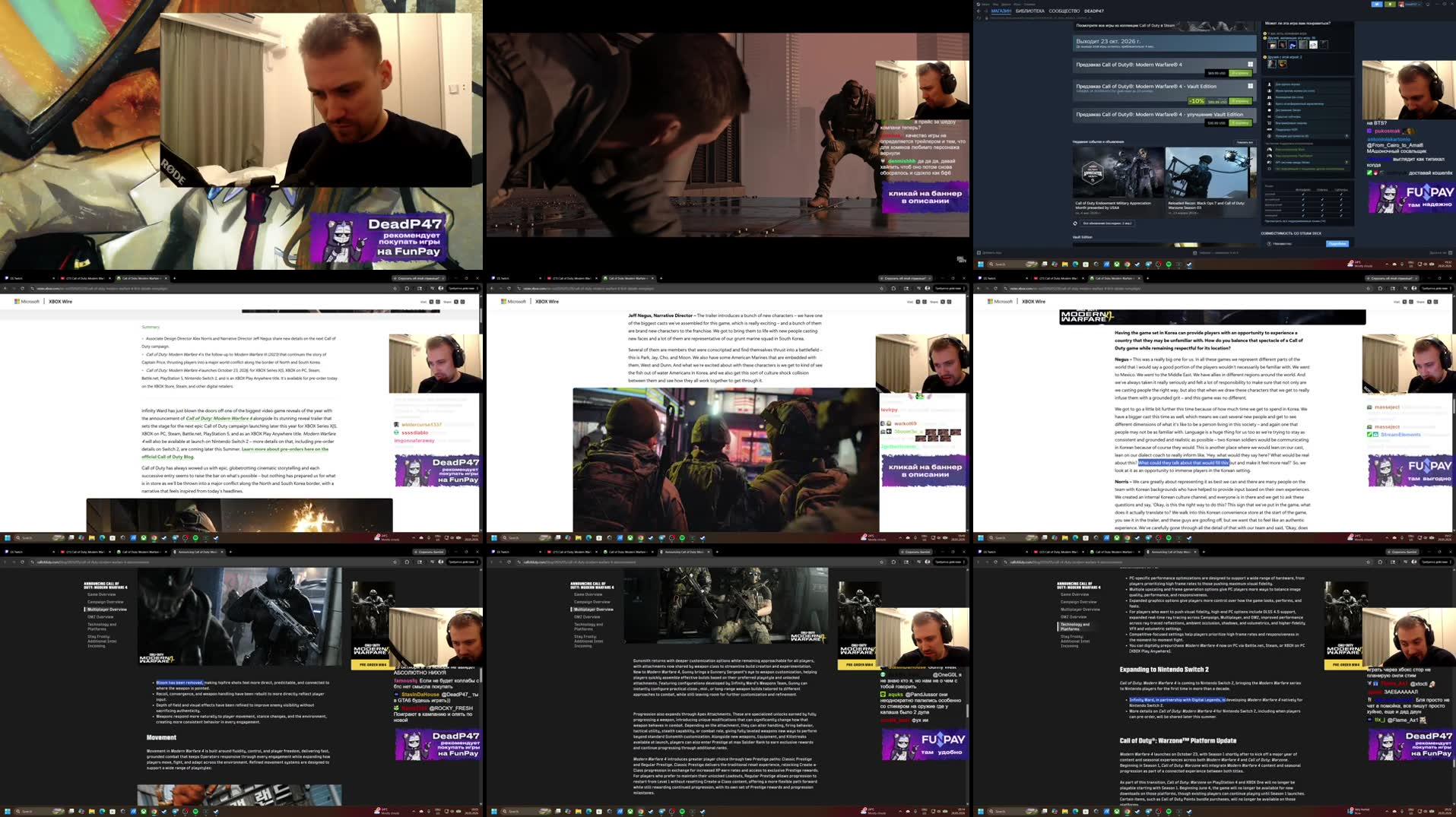The image size is (1456, 817).
Task: Click the -10% discount badge in Steam
Action: point(1197,101)
